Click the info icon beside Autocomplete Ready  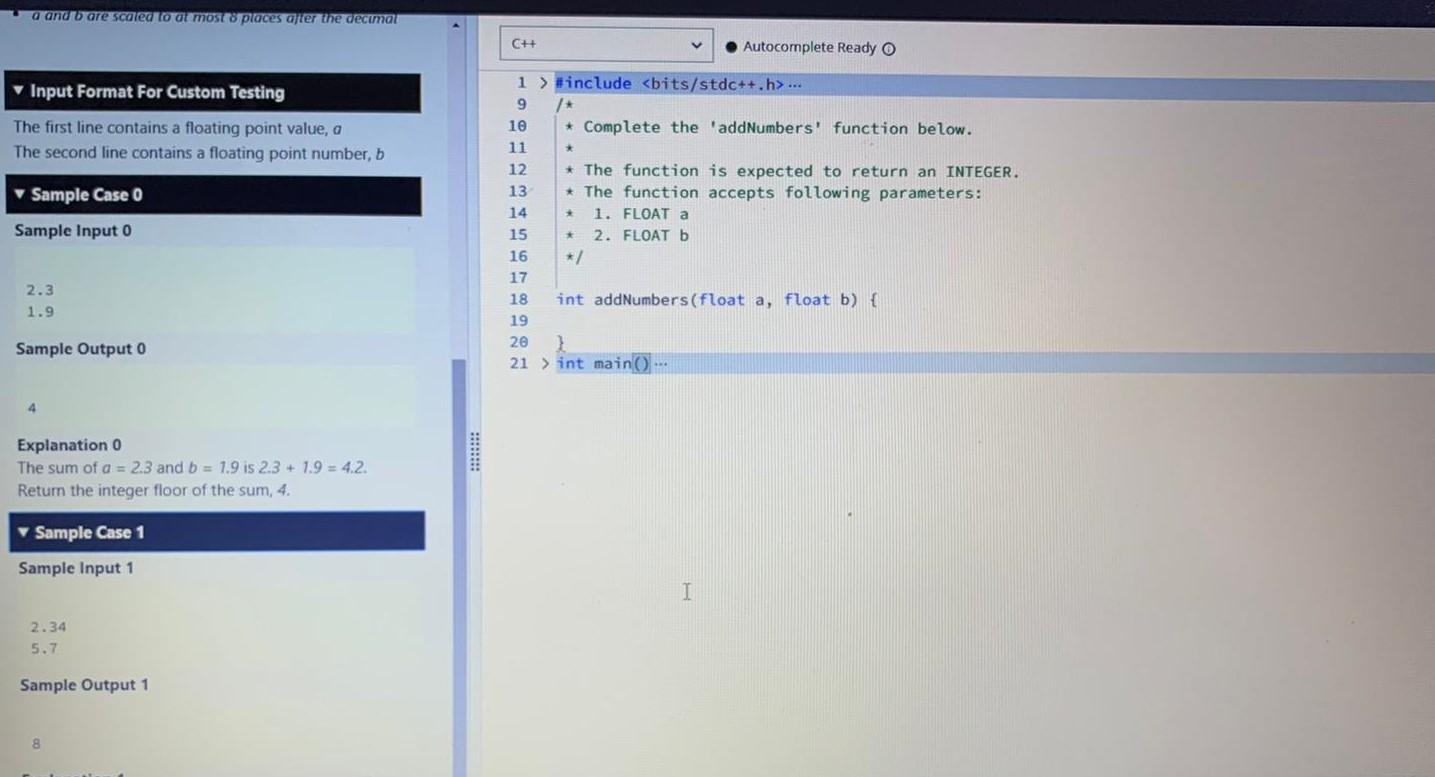click(x=888, y=46)
